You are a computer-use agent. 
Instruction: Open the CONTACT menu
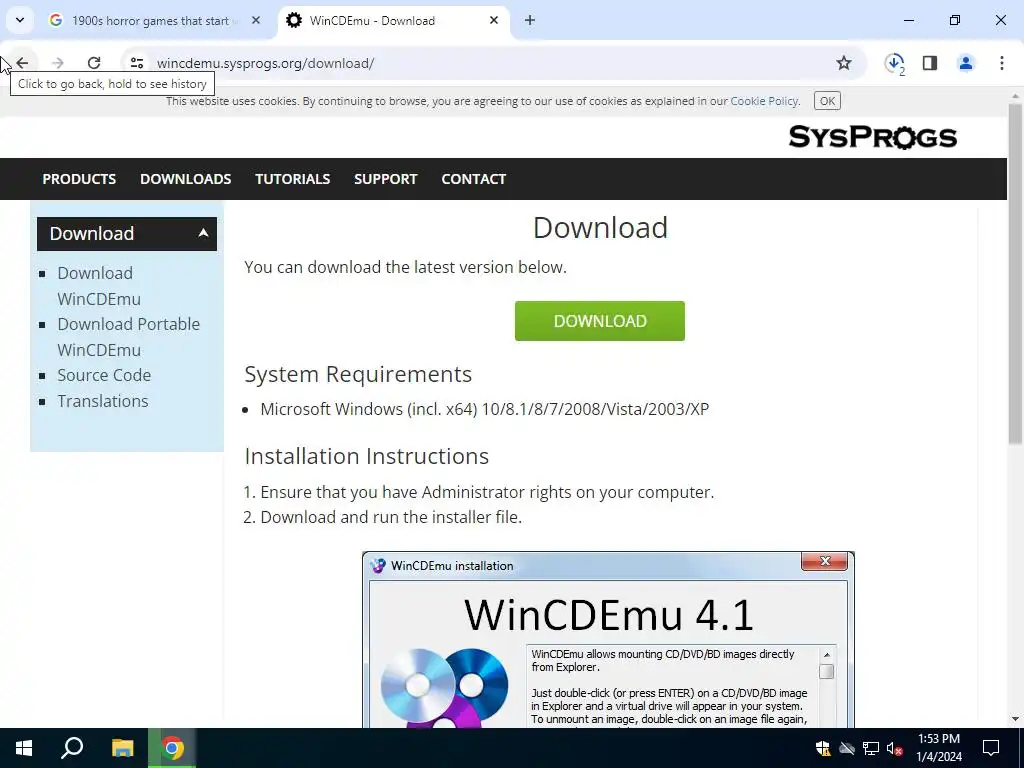pos(473,179)
